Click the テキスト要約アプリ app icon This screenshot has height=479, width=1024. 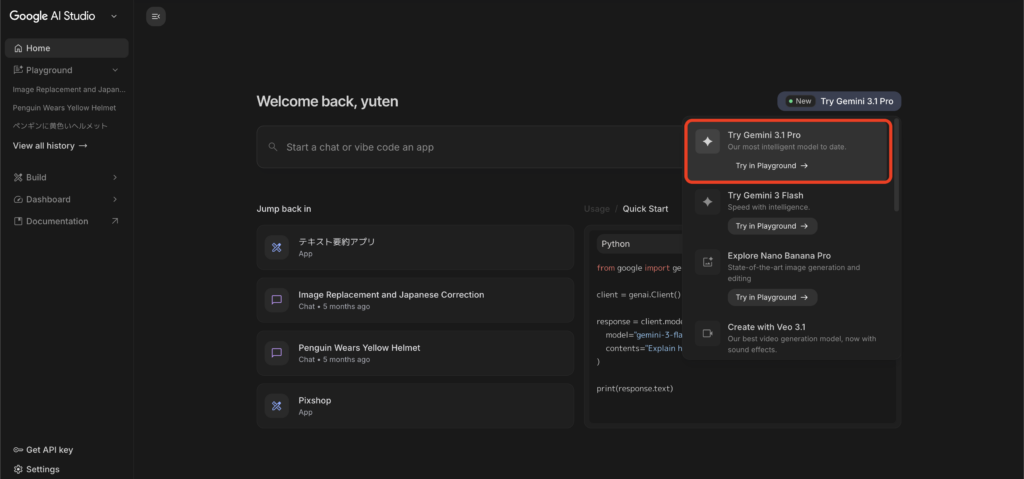(277, 247)
